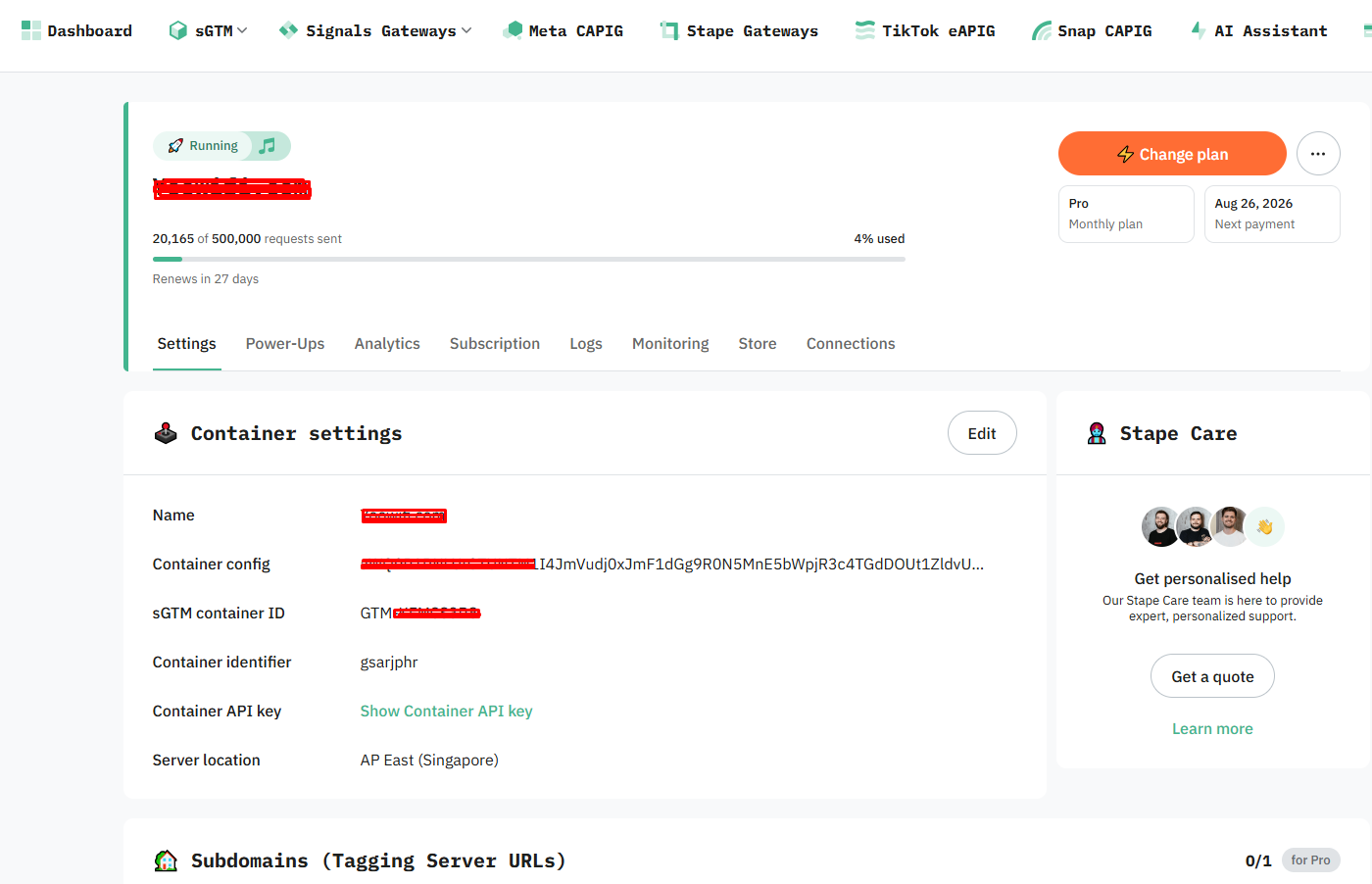Select the Store tab

point(758,344)
